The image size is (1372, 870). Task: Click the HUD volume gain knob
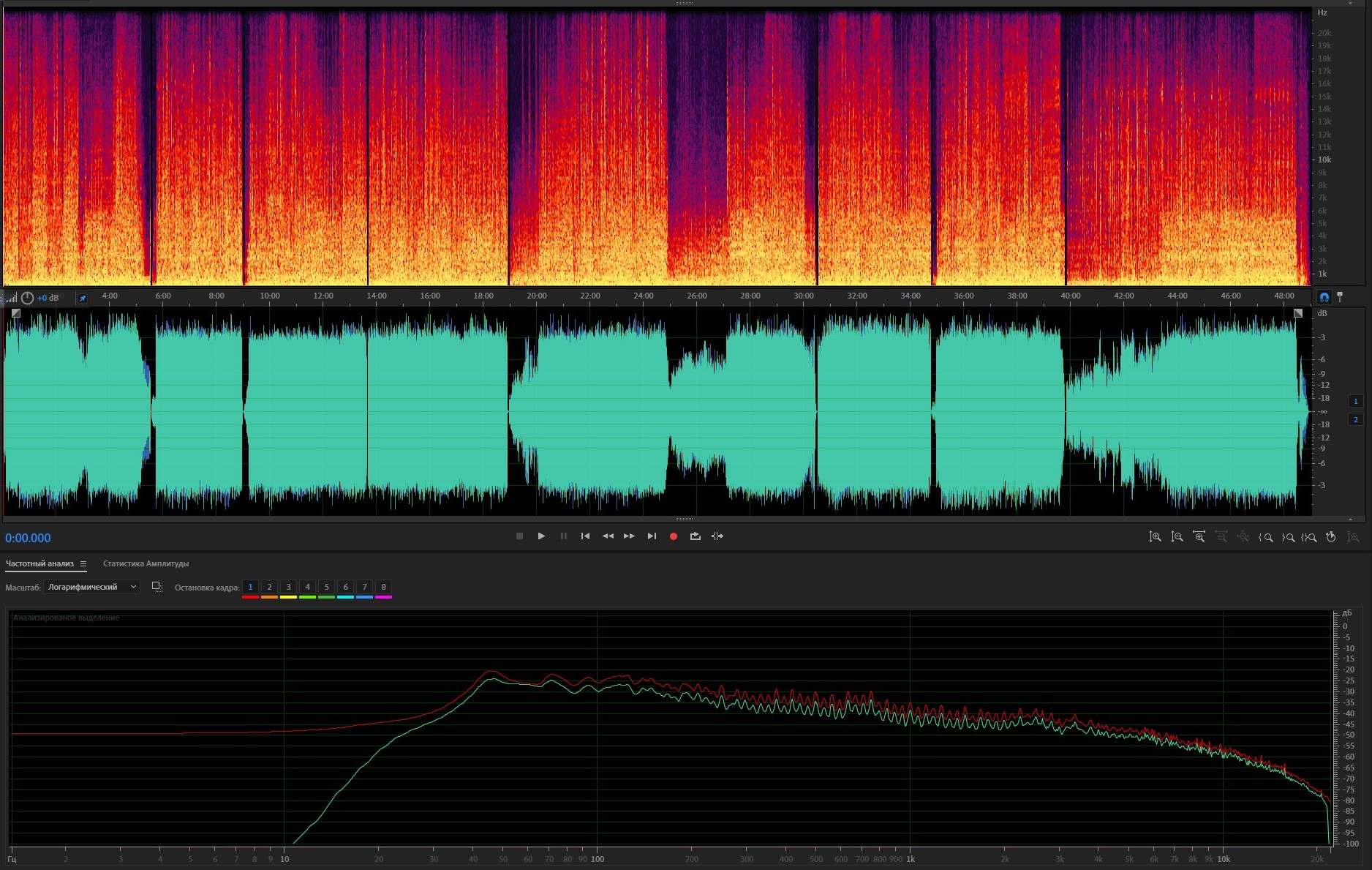[27, 298]
